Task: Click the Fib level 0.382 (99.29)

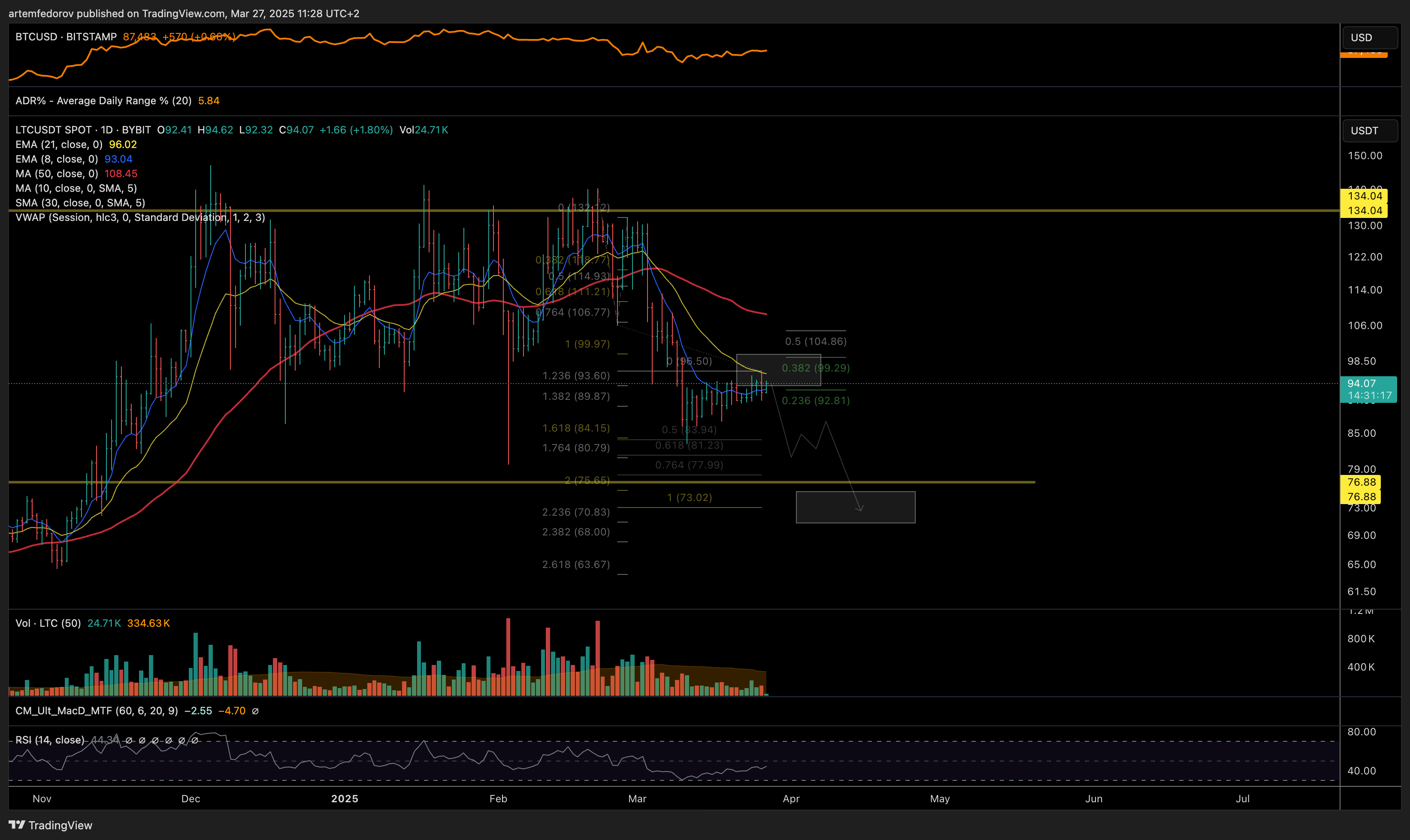Action: pyautogui.click(x=816, y=368)
